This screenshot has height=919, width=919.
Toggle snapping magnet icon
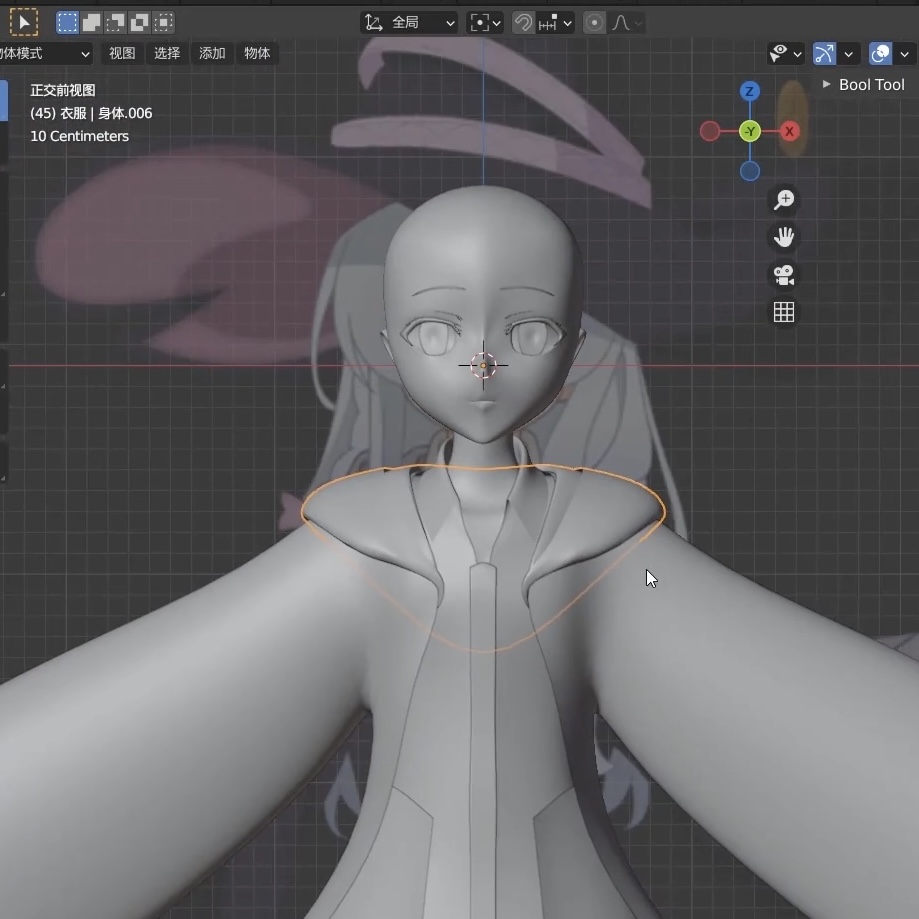(523, 23)
